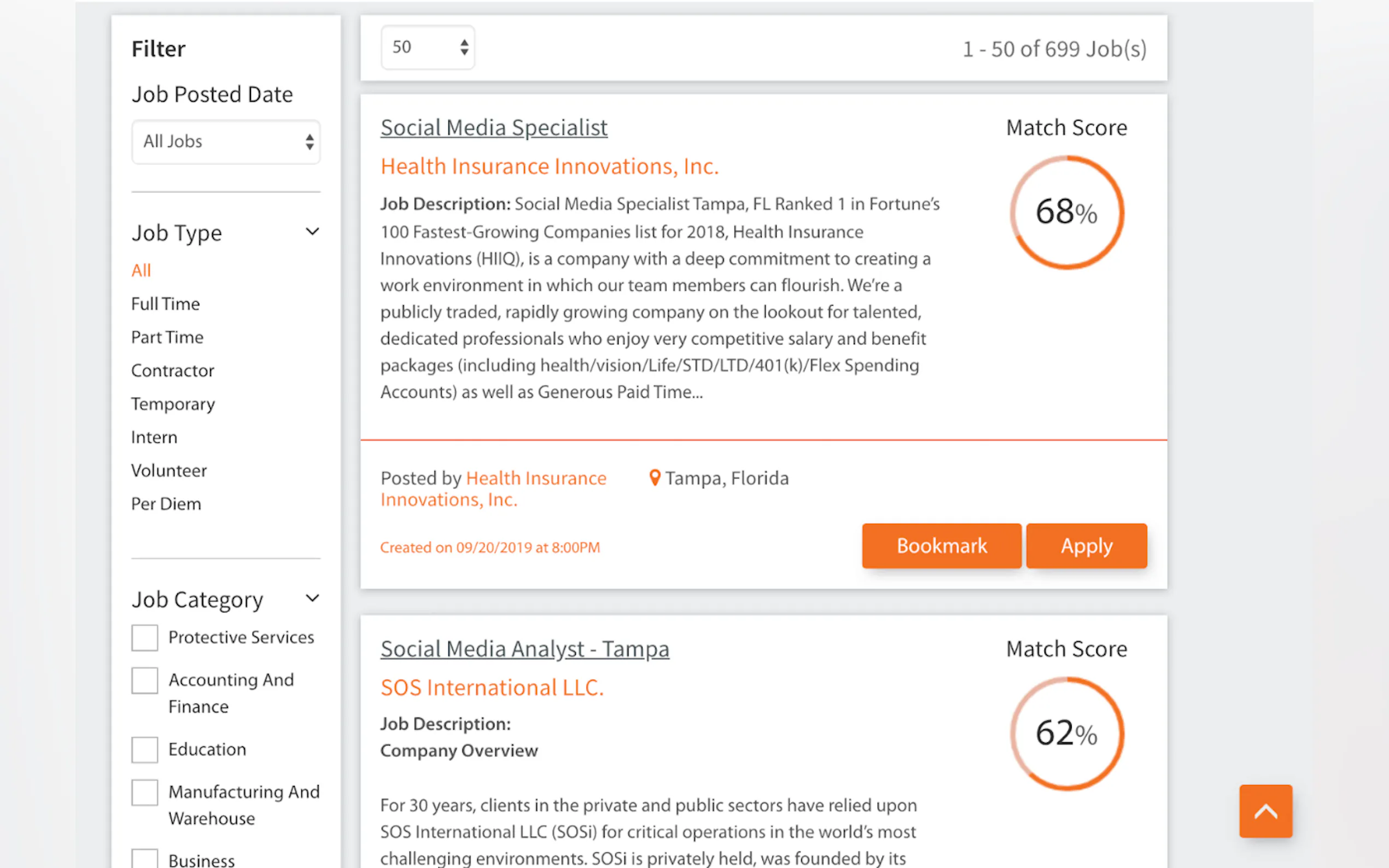Screen dimensions: 1389x868
Task: Click the location pin beside Tampa, Florida
Action: pos(654,478)
